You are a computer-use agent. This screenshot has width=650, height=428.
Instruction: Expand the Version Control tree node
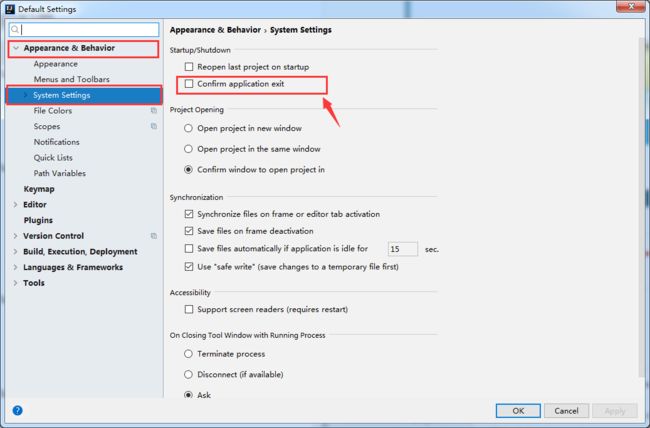(15, 236)
